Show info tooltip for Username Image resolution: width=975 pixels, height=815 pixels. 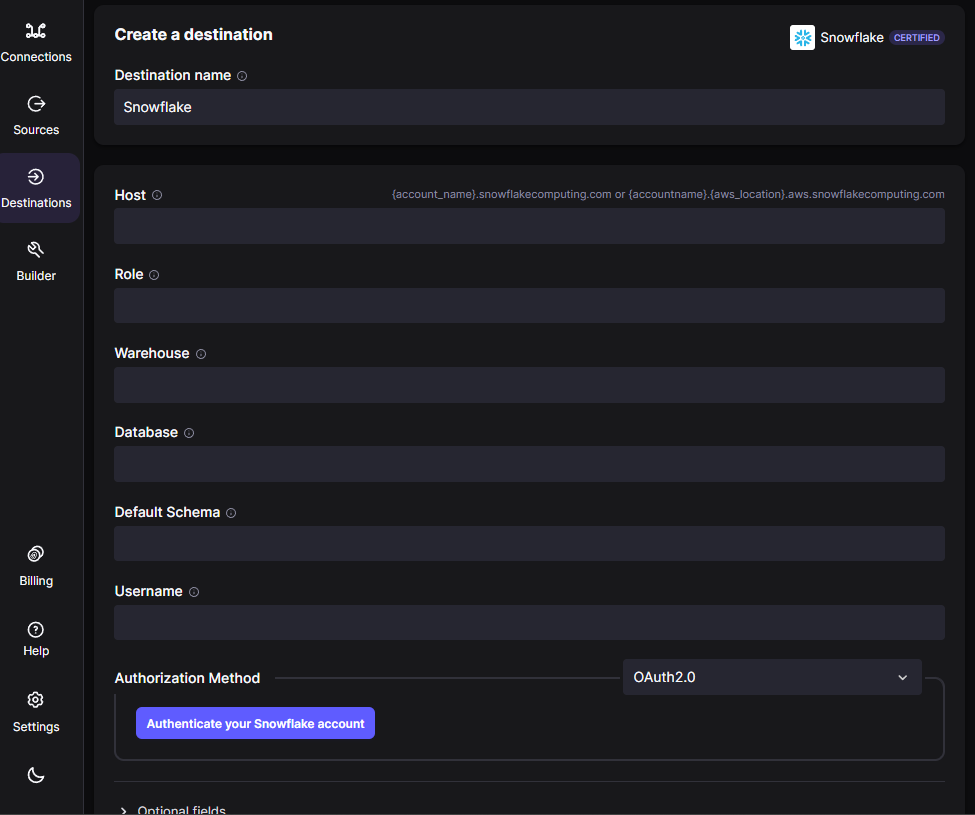coord(194,592)
